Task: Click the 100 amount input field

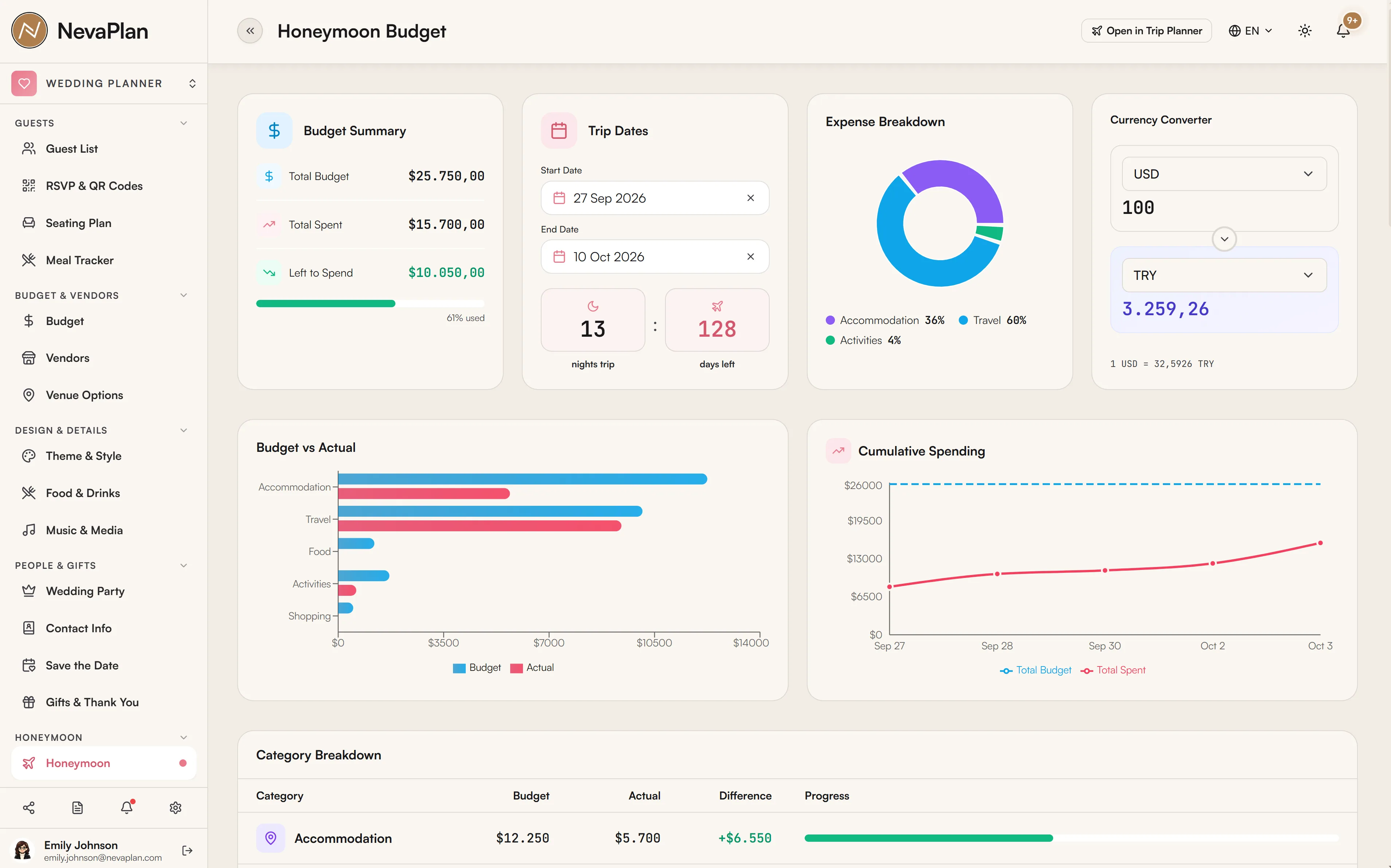Action: 1224,208
